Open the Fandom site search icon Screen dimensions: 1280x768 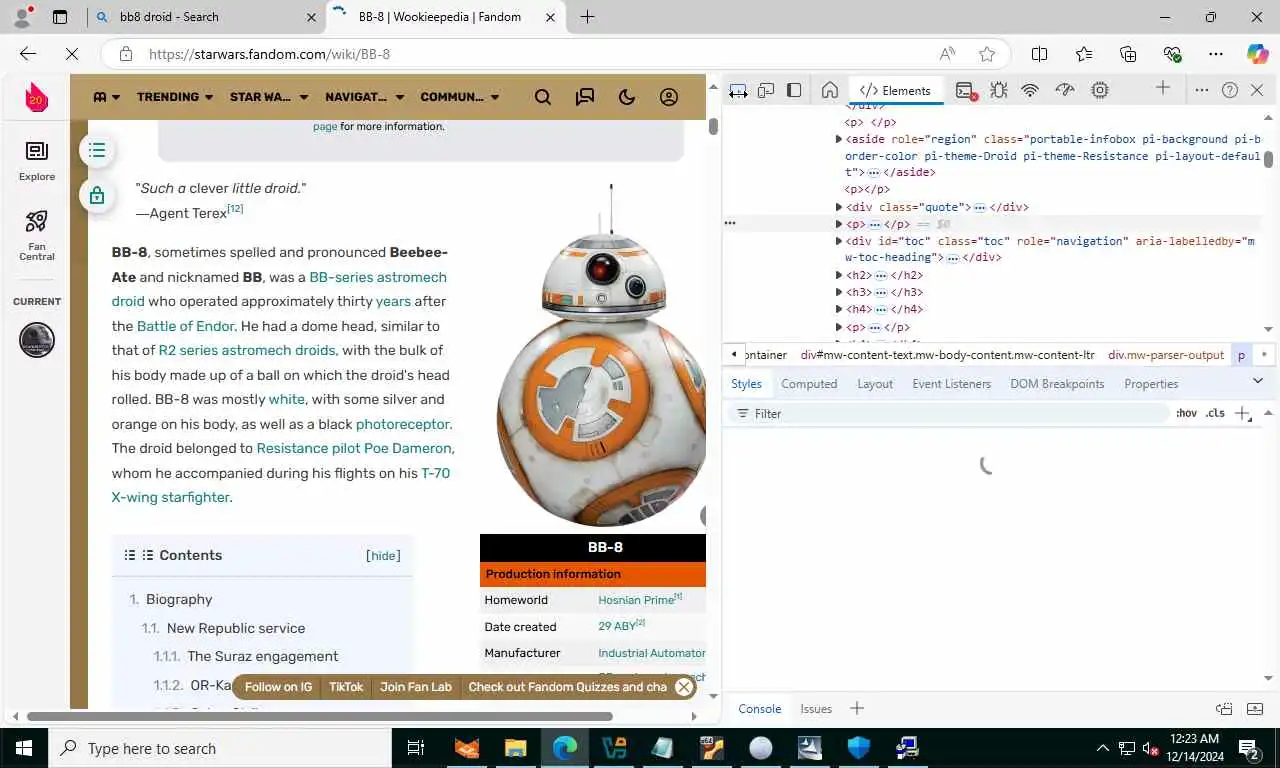click(543, 97)
